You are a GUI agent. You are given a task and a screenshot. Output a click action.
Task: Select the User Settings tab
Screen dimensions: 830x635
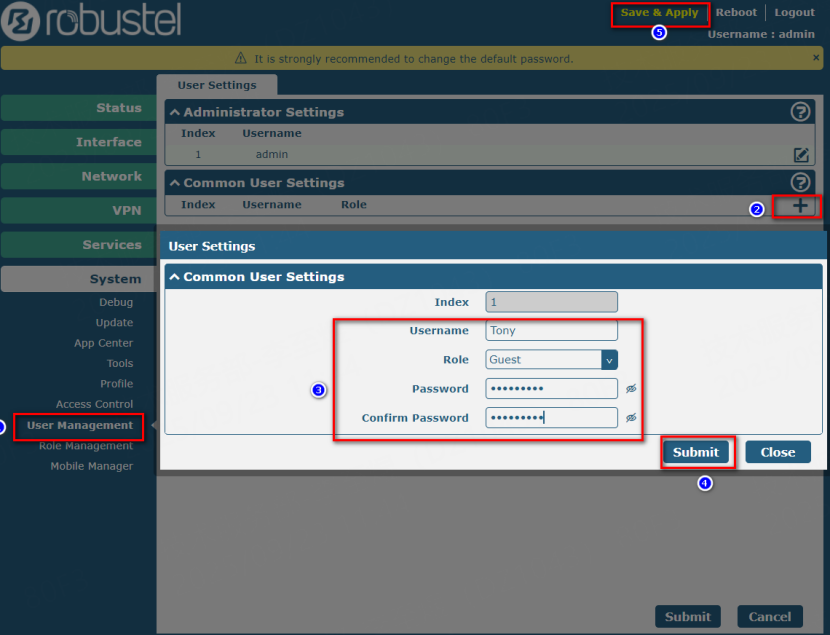(x=217, y=85)
